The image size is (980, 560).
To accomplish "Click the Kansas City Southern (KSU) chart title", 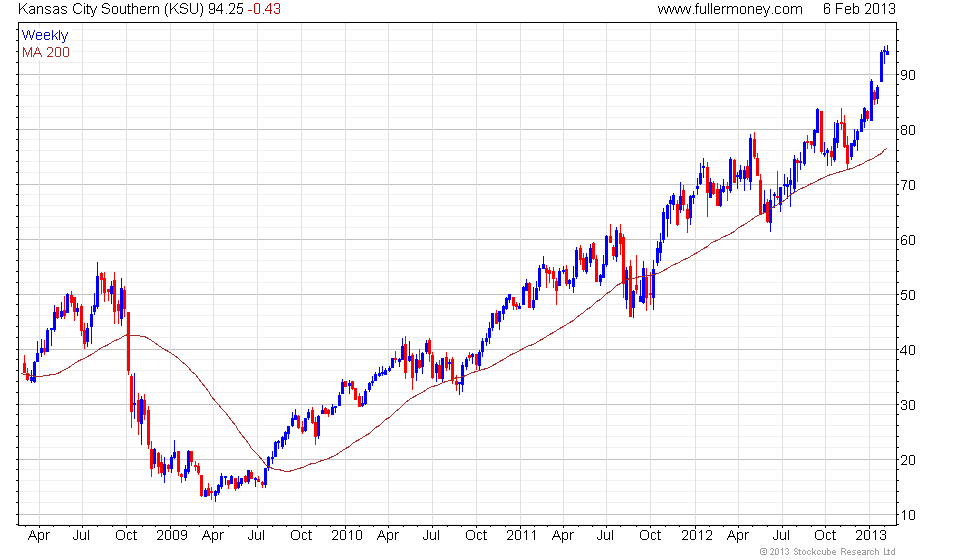I will (x=111, y=9).
